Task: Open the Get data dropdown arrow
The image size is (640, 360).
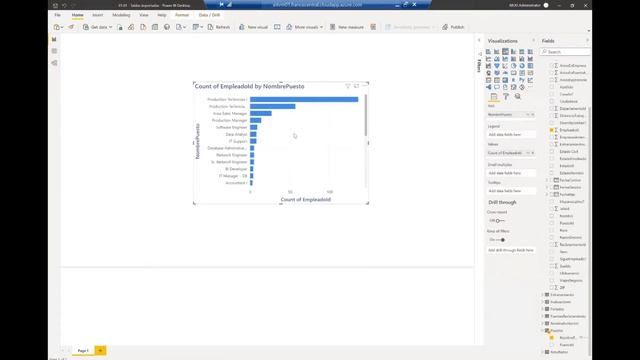Action: [x=110, y=27]
